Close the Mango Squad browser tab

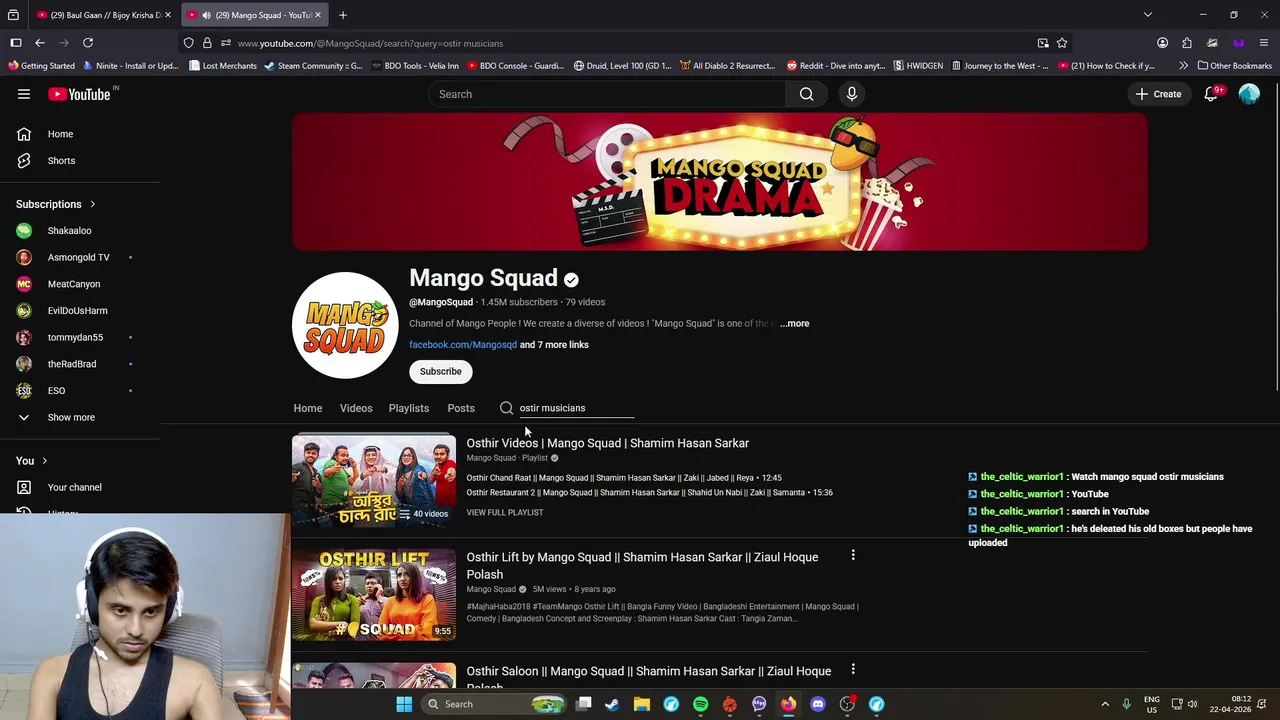point(318,15)
